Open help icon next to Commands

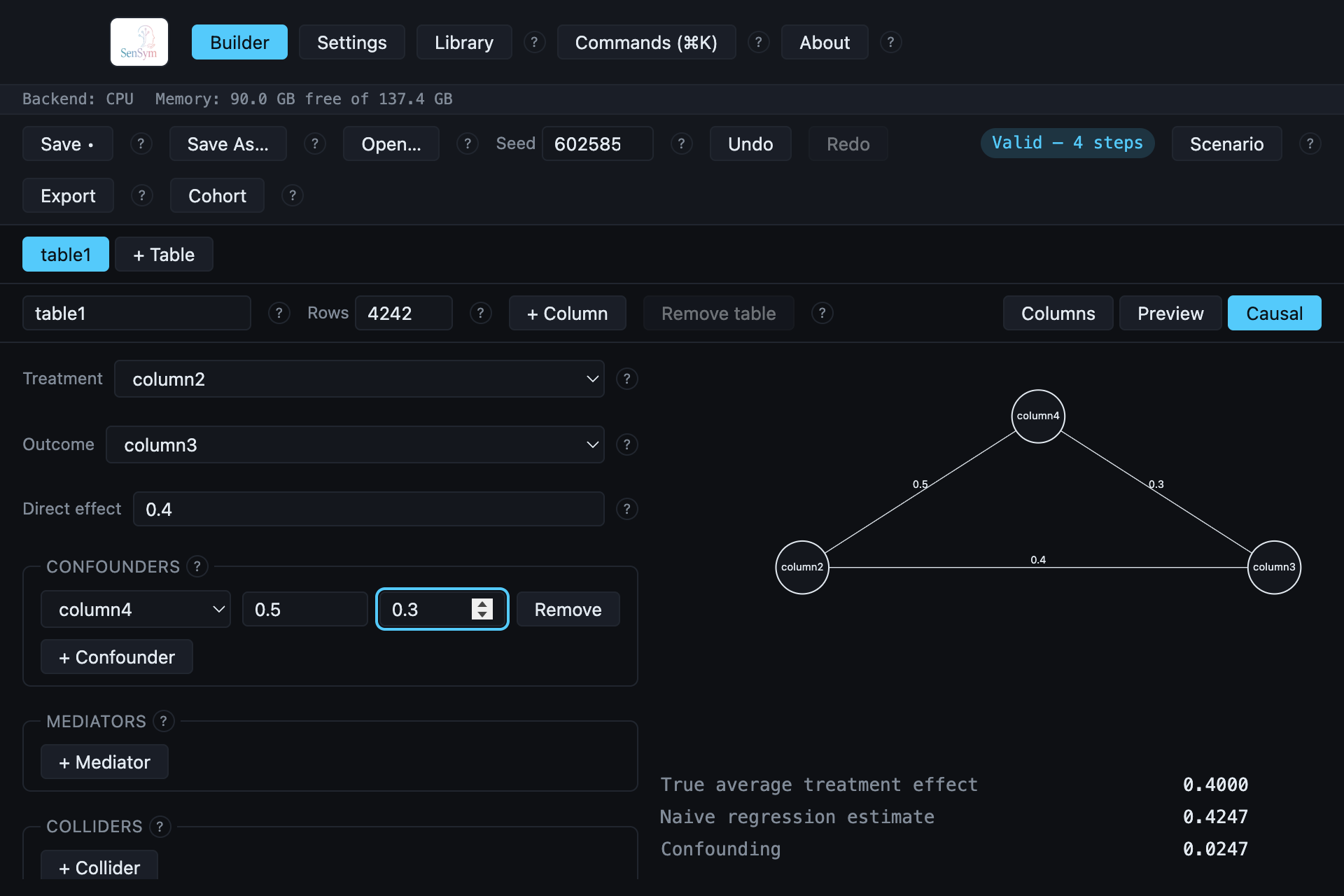[758, 42]
